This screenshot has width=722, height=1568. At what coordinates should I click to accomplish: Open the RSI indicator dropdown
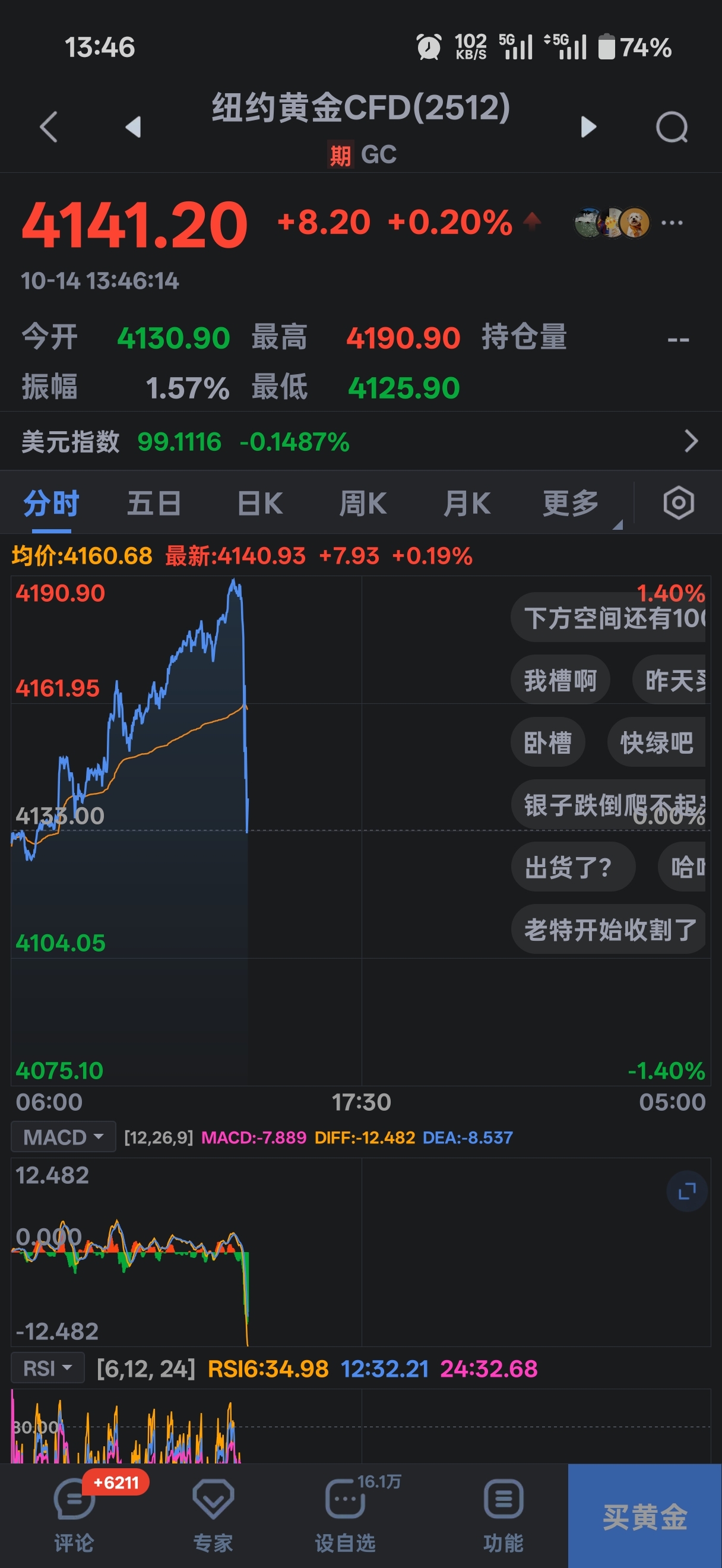tap(47, 1368)
